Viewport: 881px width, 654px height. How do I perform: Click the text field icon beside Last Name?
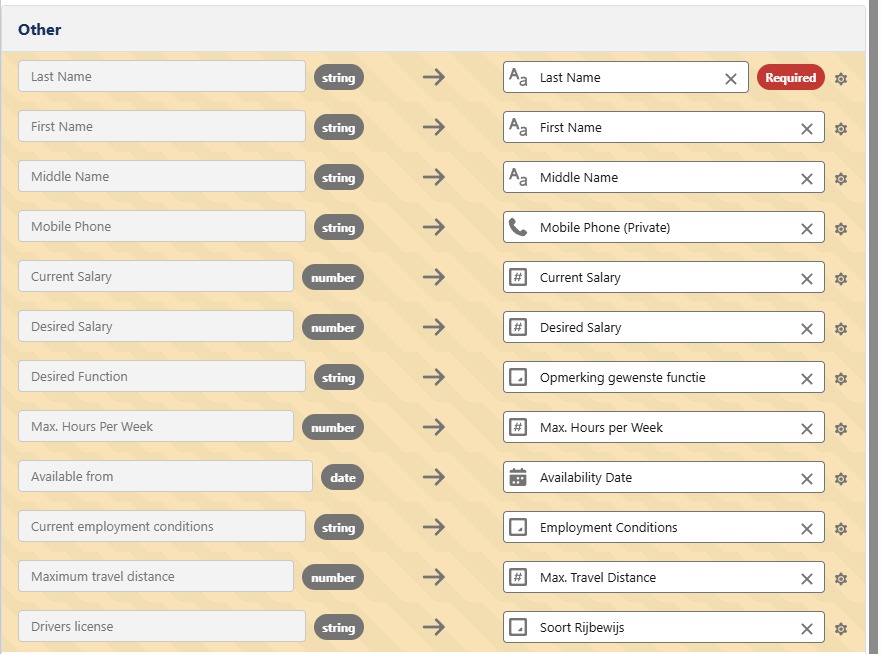coord(520,77)
